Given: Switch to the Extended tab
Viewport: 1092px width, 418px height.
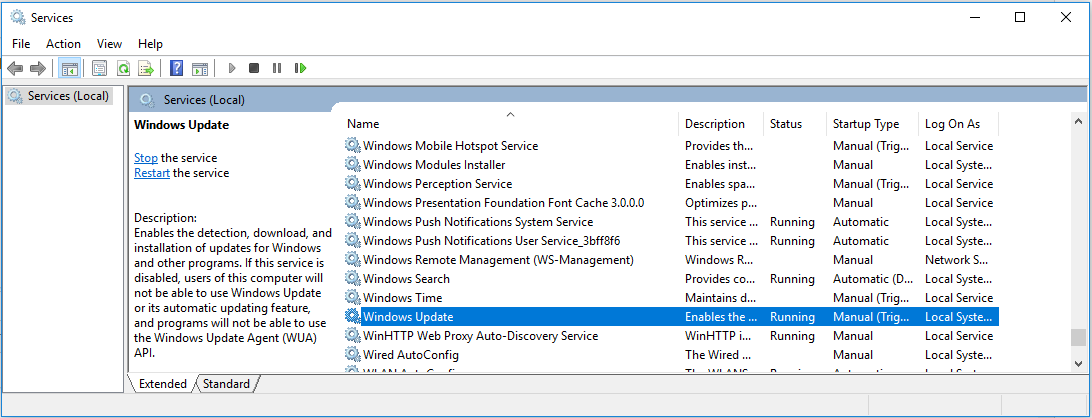Looking at the screenshot, I should (162, 383).
